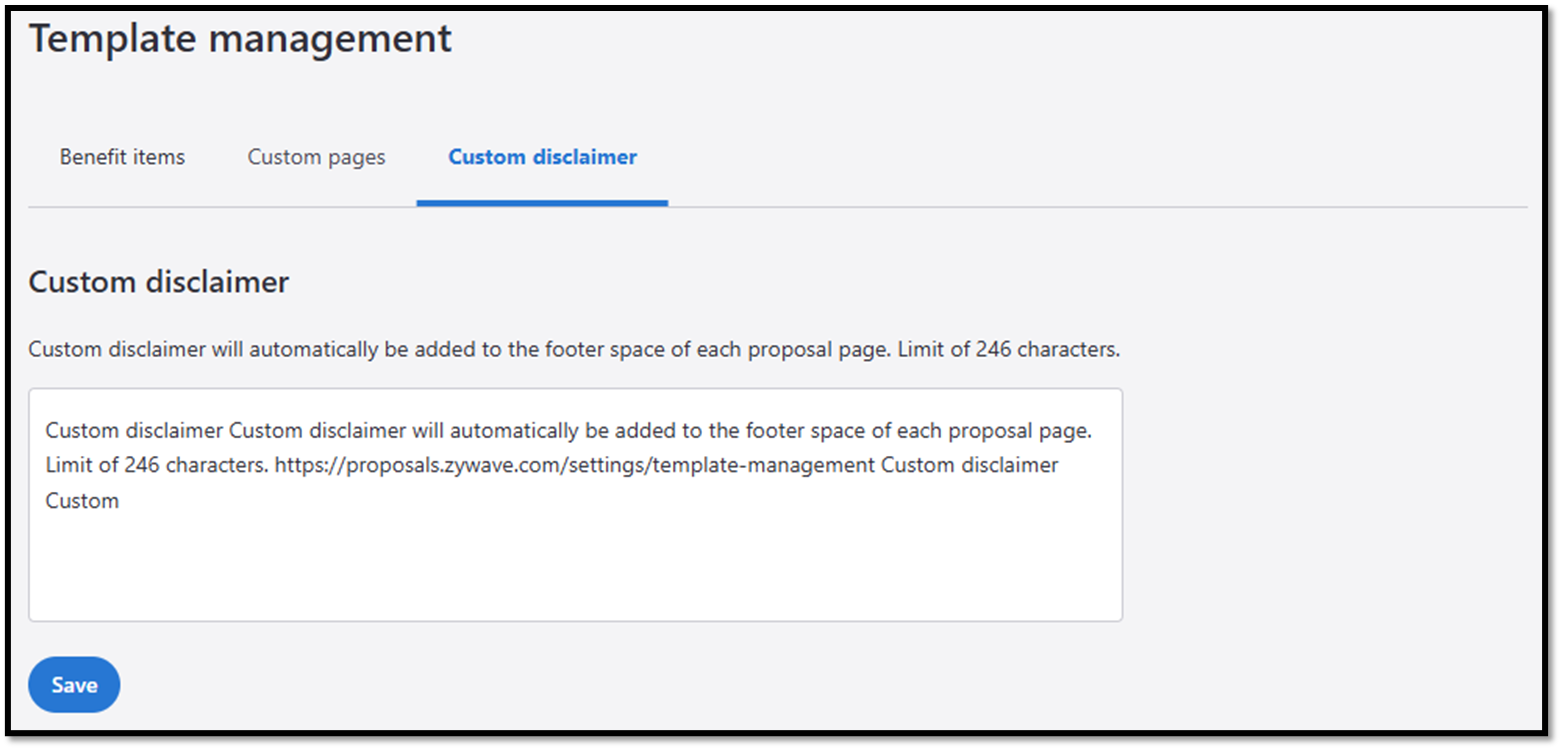
Task: Open the Custom pages tab
Action: 316,157
